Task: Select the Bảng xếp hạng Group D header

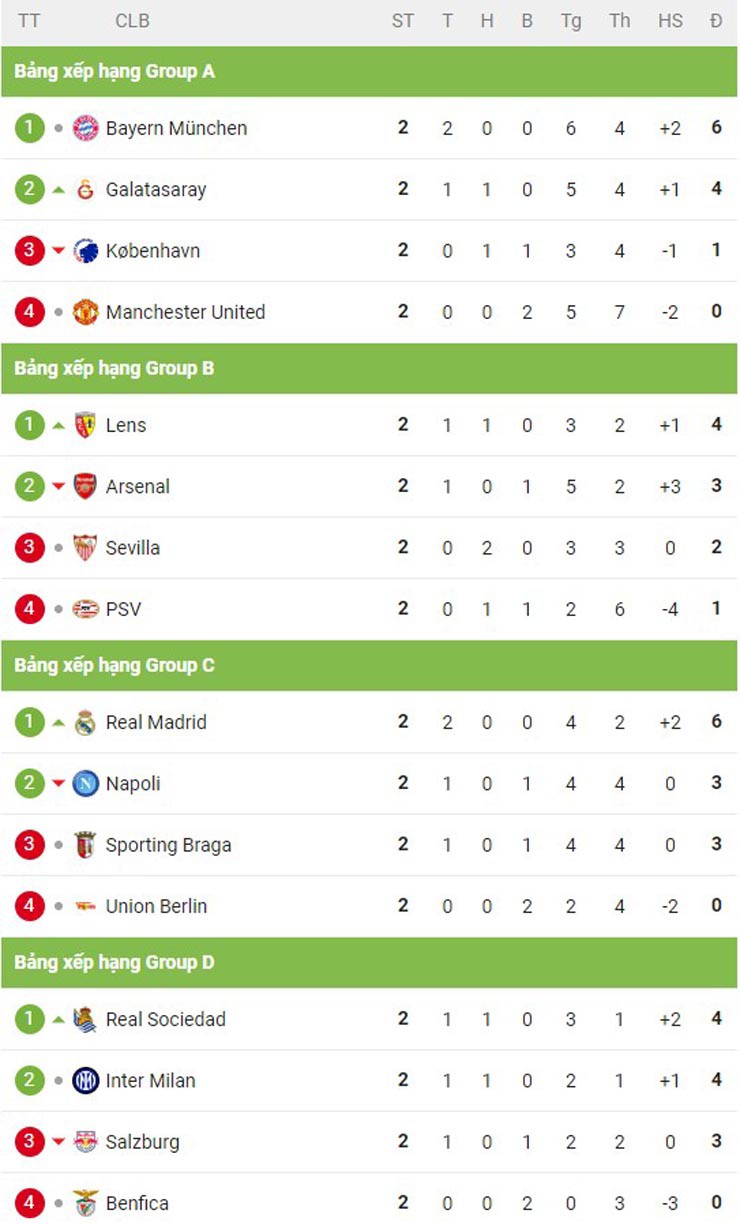Action: pyautogui.click(x=114, y=963)
